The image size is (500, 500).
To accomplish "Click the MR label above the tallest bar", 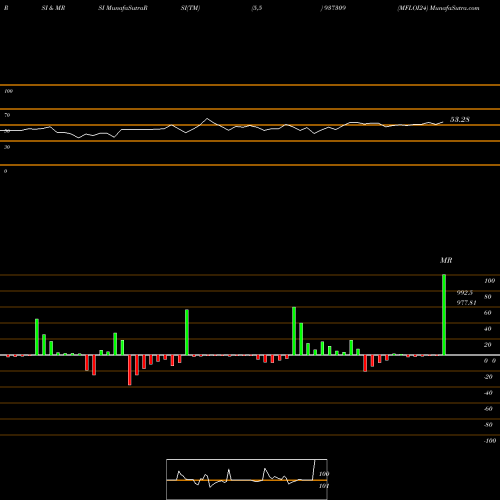I will pos(446,260).
